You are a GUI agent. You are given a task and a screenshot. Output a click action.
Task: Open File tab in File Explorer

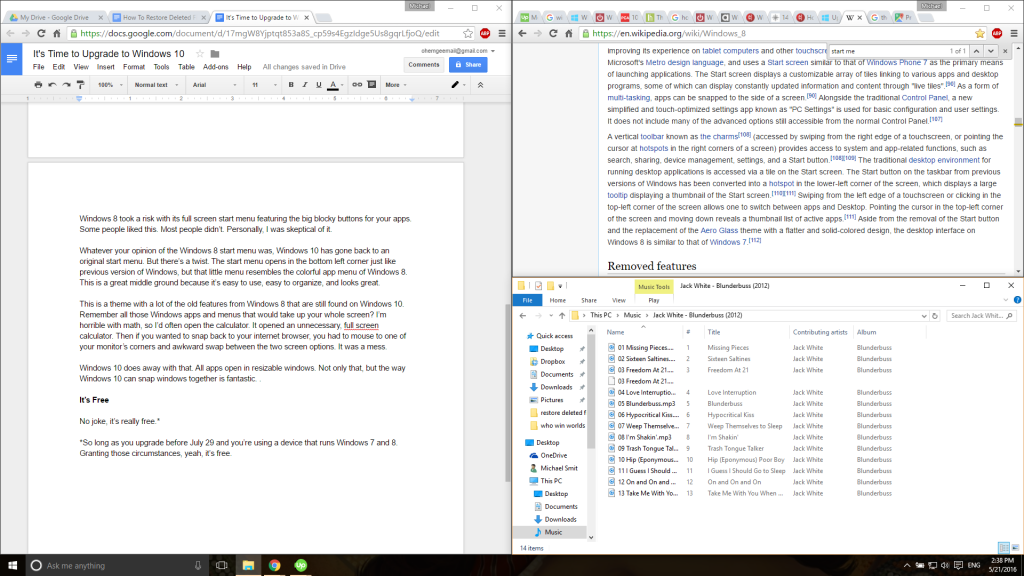coord(527,300)
